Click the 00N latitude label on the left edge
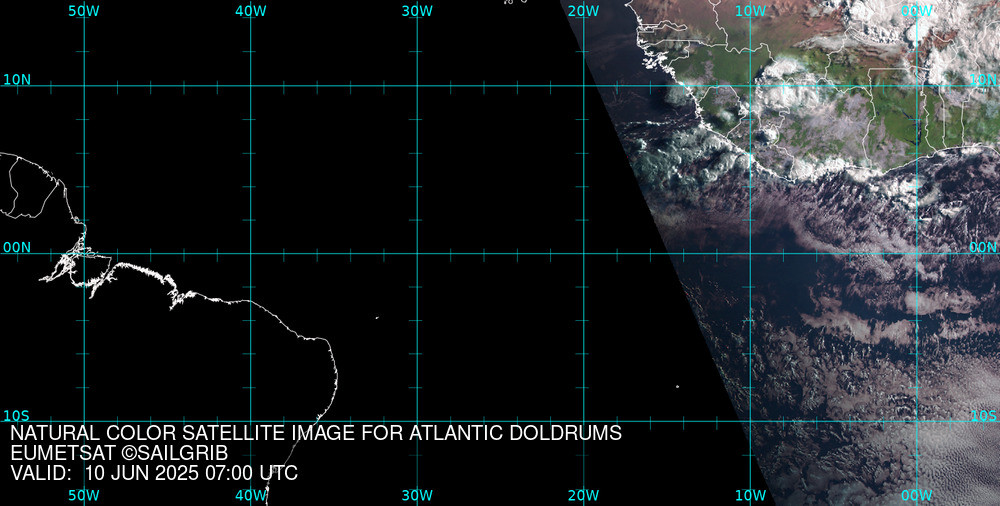 coord(17,248)
